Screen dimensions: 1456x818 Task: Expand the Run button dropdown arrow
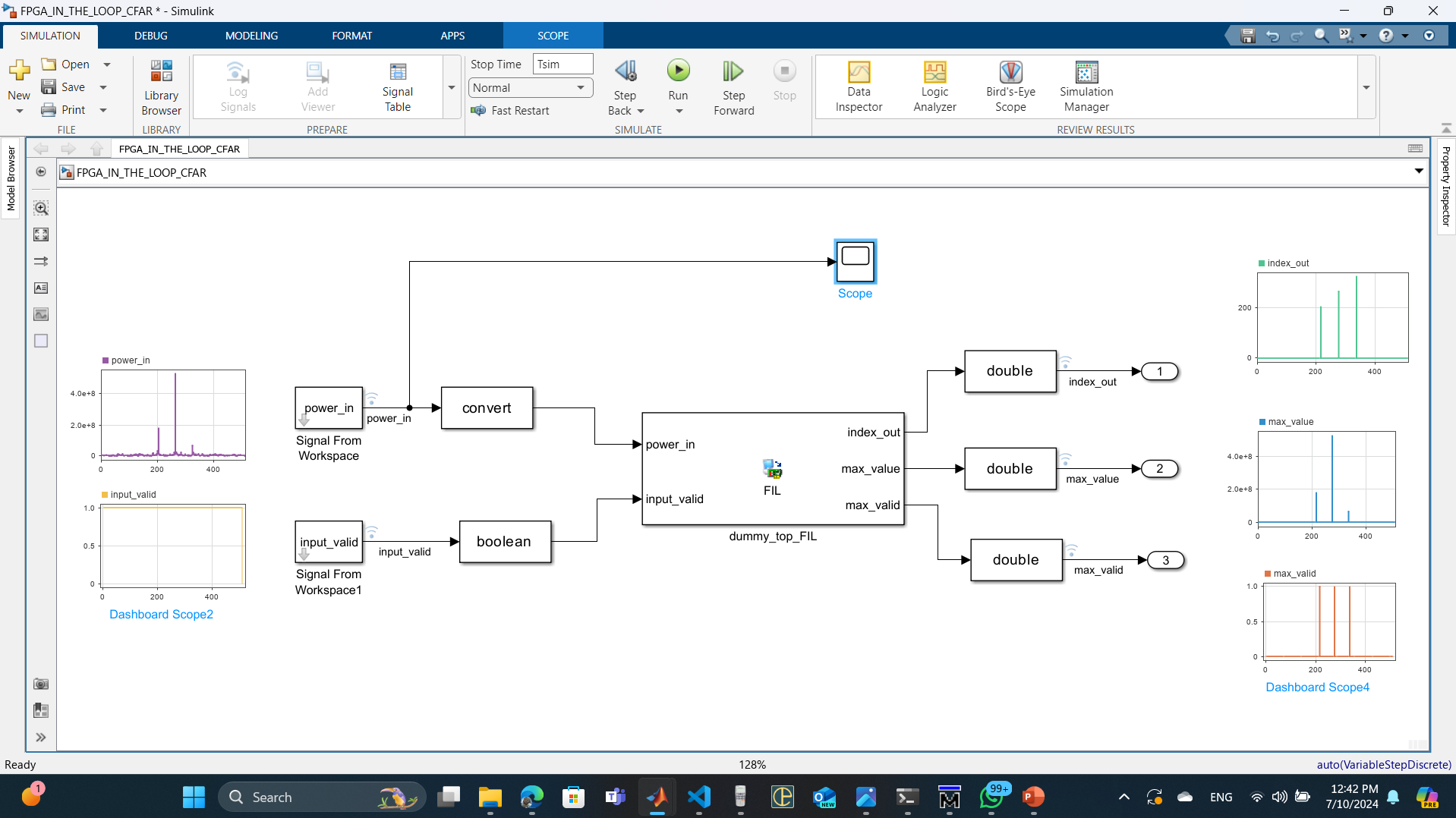point(679,112)
